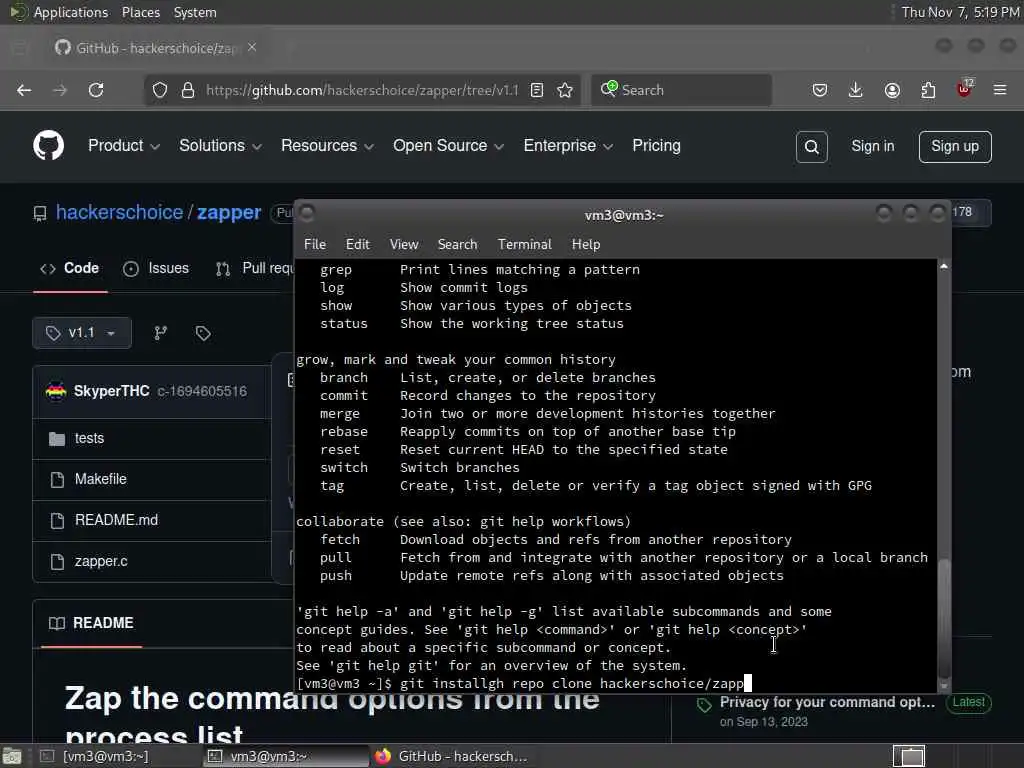Open Firefox account icon

[x=892, y=90]
